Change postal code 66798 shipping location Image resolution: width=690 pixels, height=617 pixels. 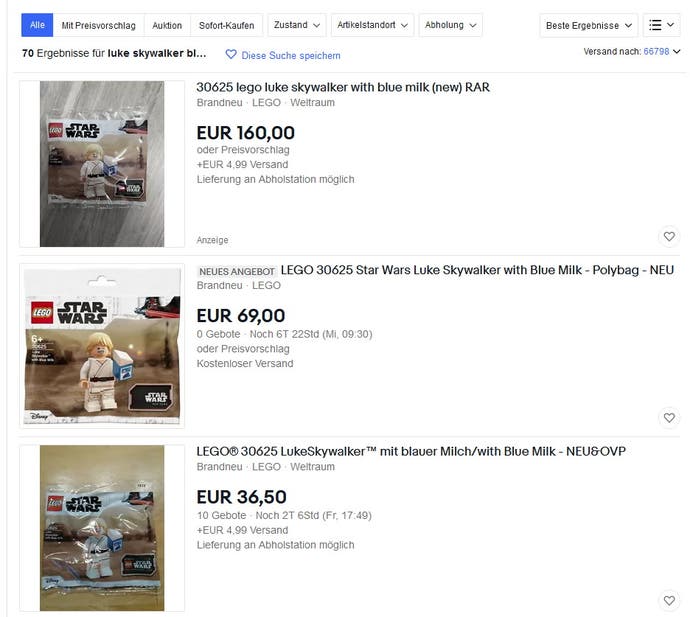656,51
